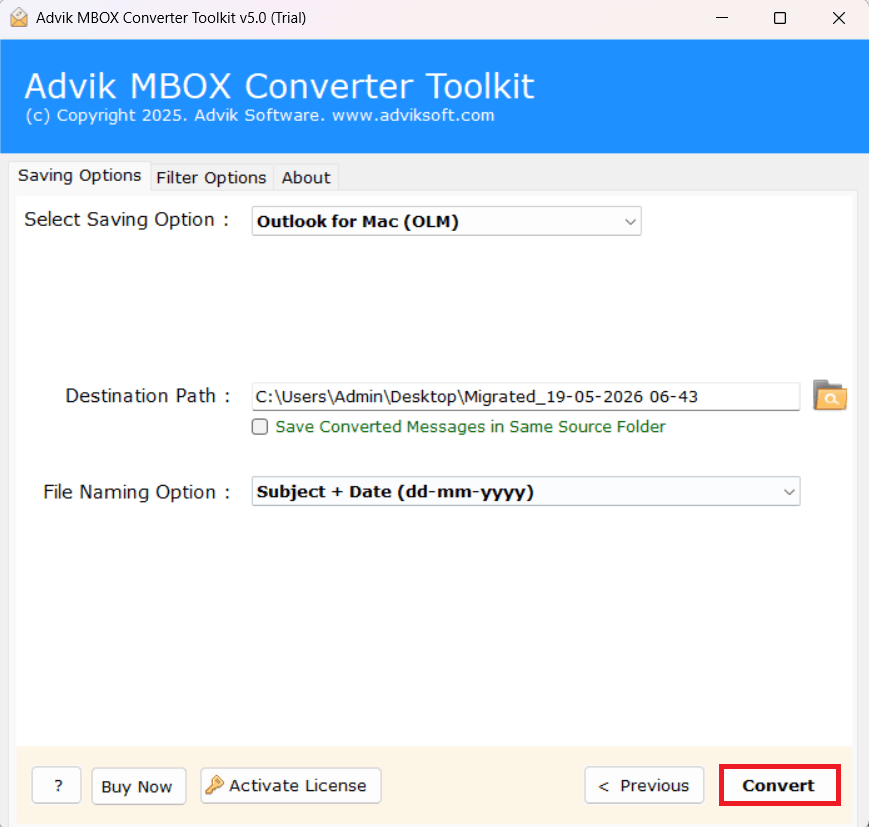
Task: Click the Advik envelope app icon
Action: tap(19, 18)
